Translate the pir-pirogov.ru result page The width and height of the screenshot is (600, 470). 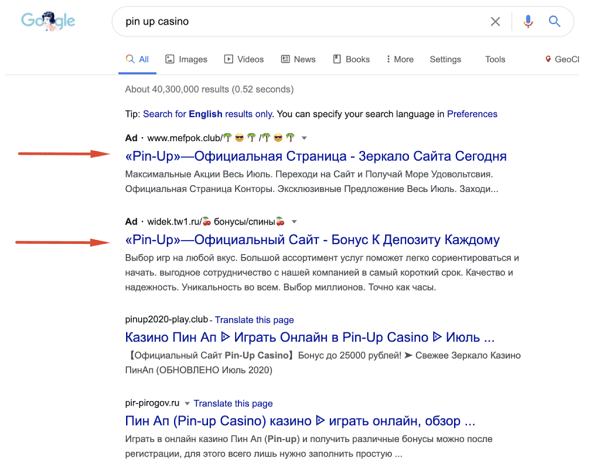pyautogui.click(x=233, y=404)
